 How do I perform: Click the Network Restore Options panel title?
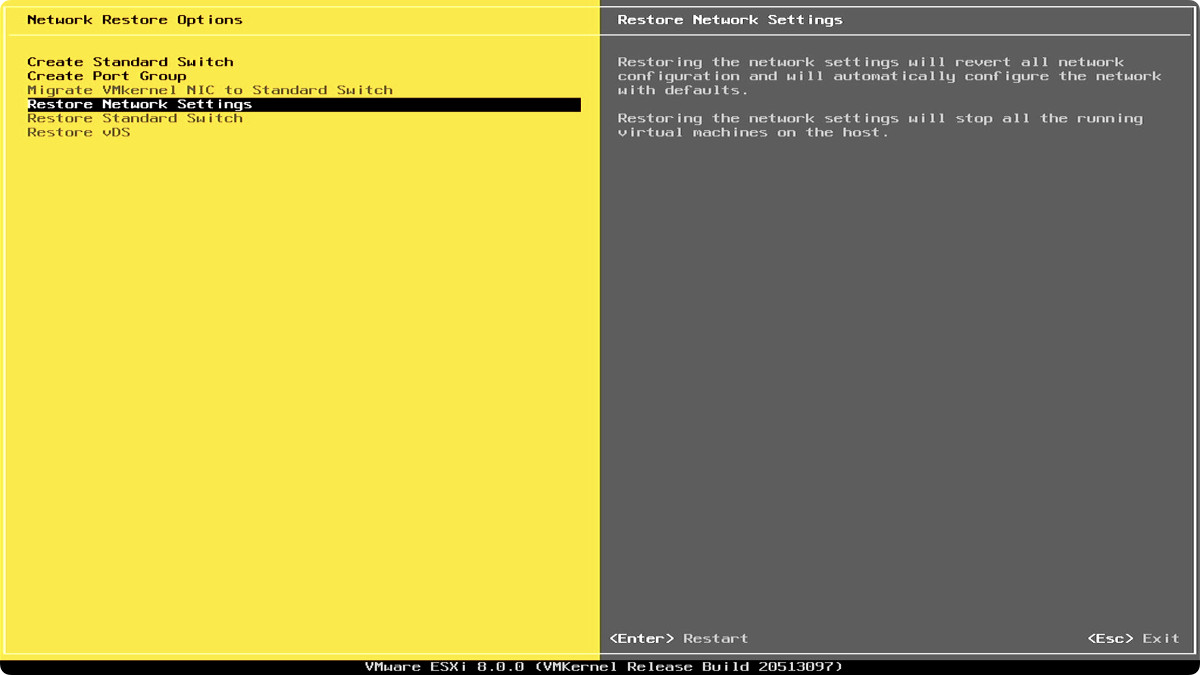tap(134, 20)
